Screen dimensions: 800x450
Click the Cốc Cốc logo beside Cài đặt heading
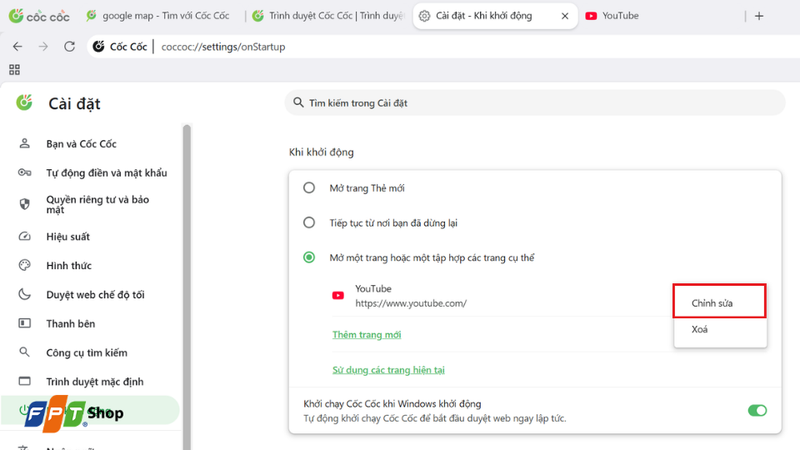[24, 103]
